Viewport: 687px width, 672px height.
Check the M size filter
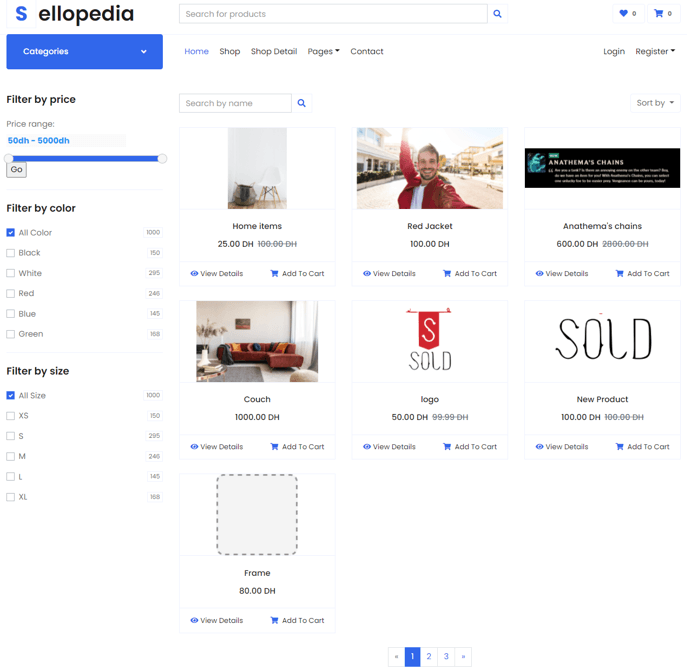[11, 456]
